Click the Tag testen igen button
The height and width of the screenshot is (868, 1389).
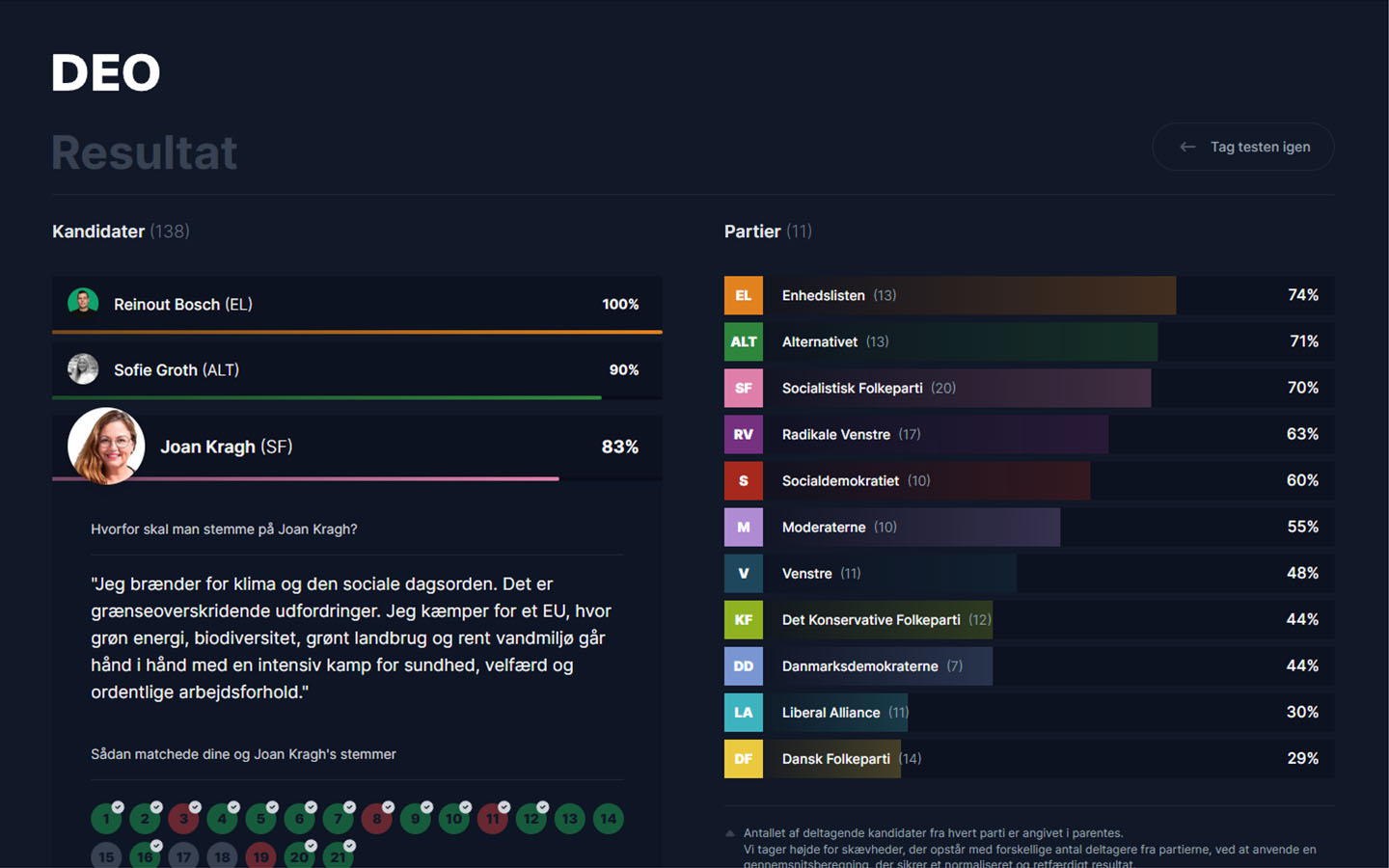pos(1243,147)
